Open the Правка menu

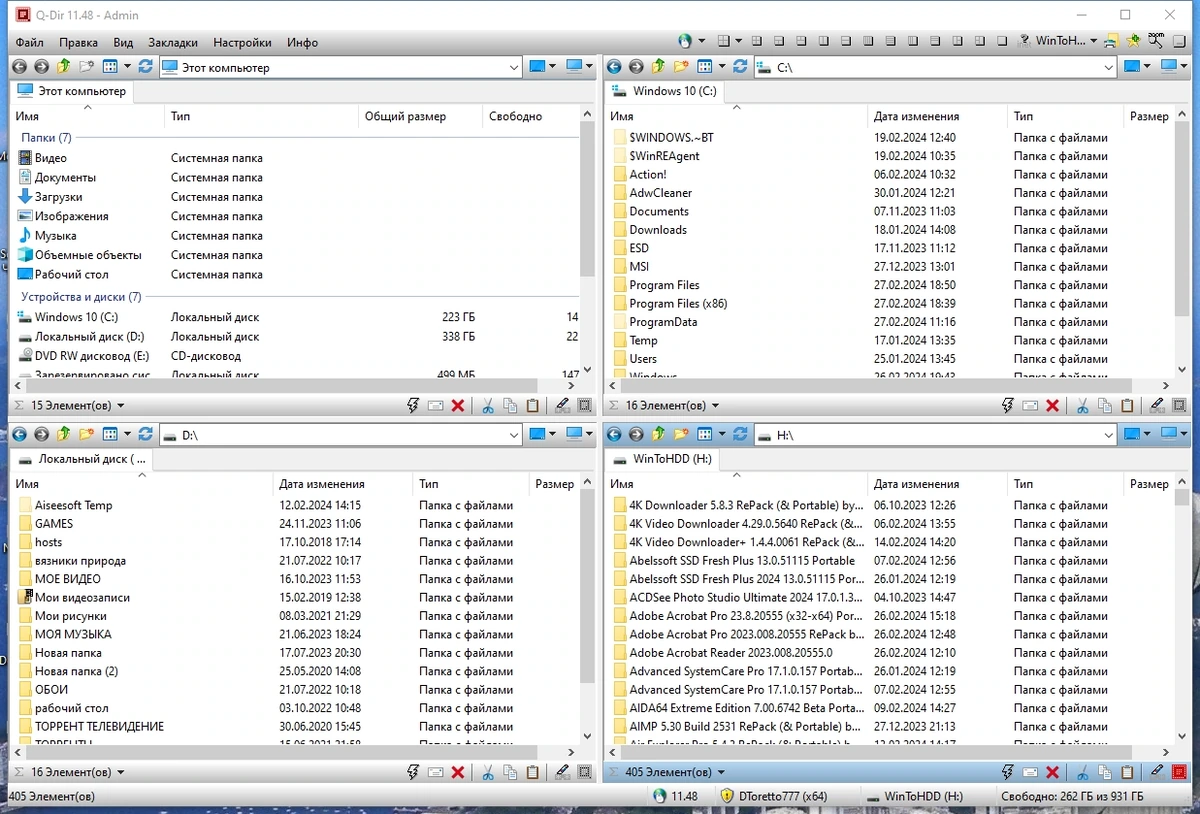78,42
